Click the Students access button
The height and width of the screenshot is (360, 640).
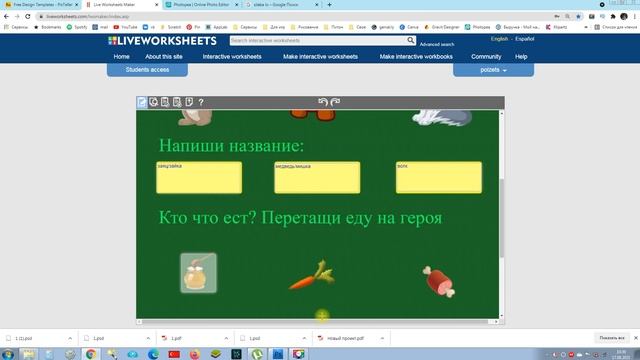[147, 70]
